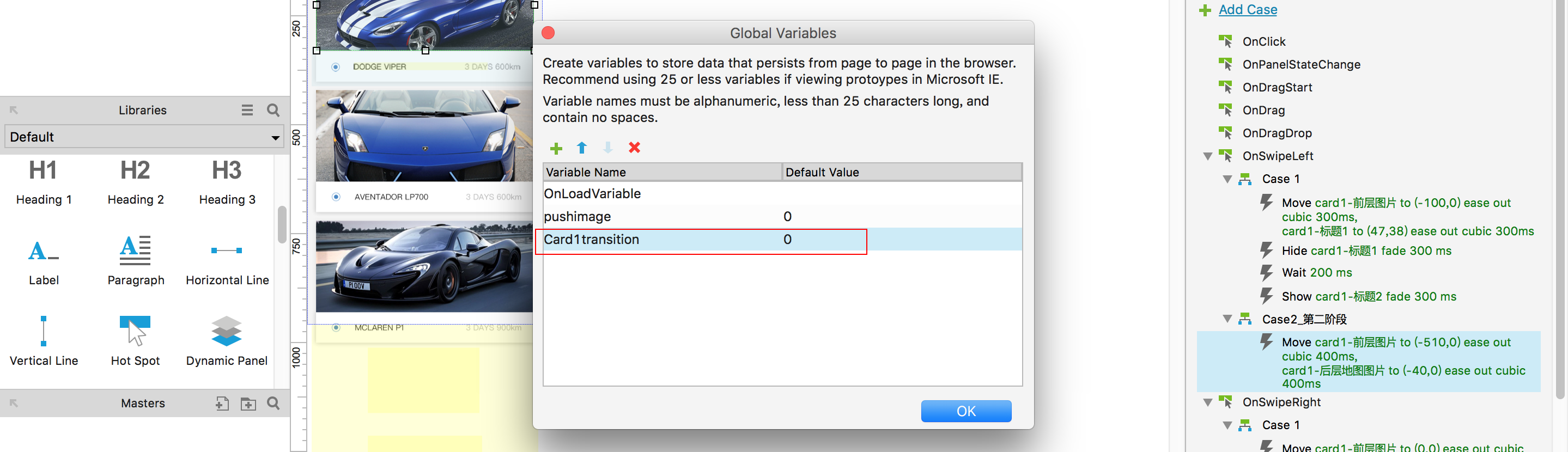This screenshot has width=1568, height=452.
Task: Click the green add variable plus icon
Action: click(556, 148)
